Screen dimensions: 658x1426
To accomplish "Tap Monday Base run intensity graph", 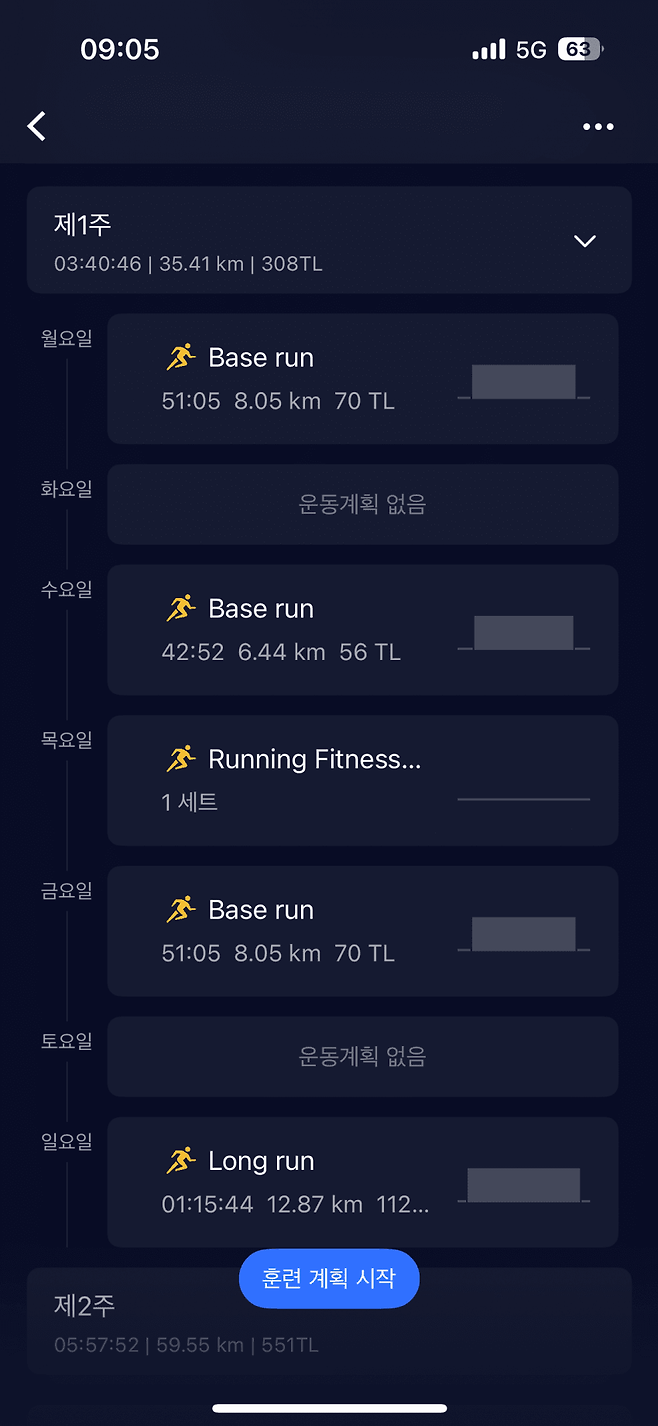I will (524, 382).
